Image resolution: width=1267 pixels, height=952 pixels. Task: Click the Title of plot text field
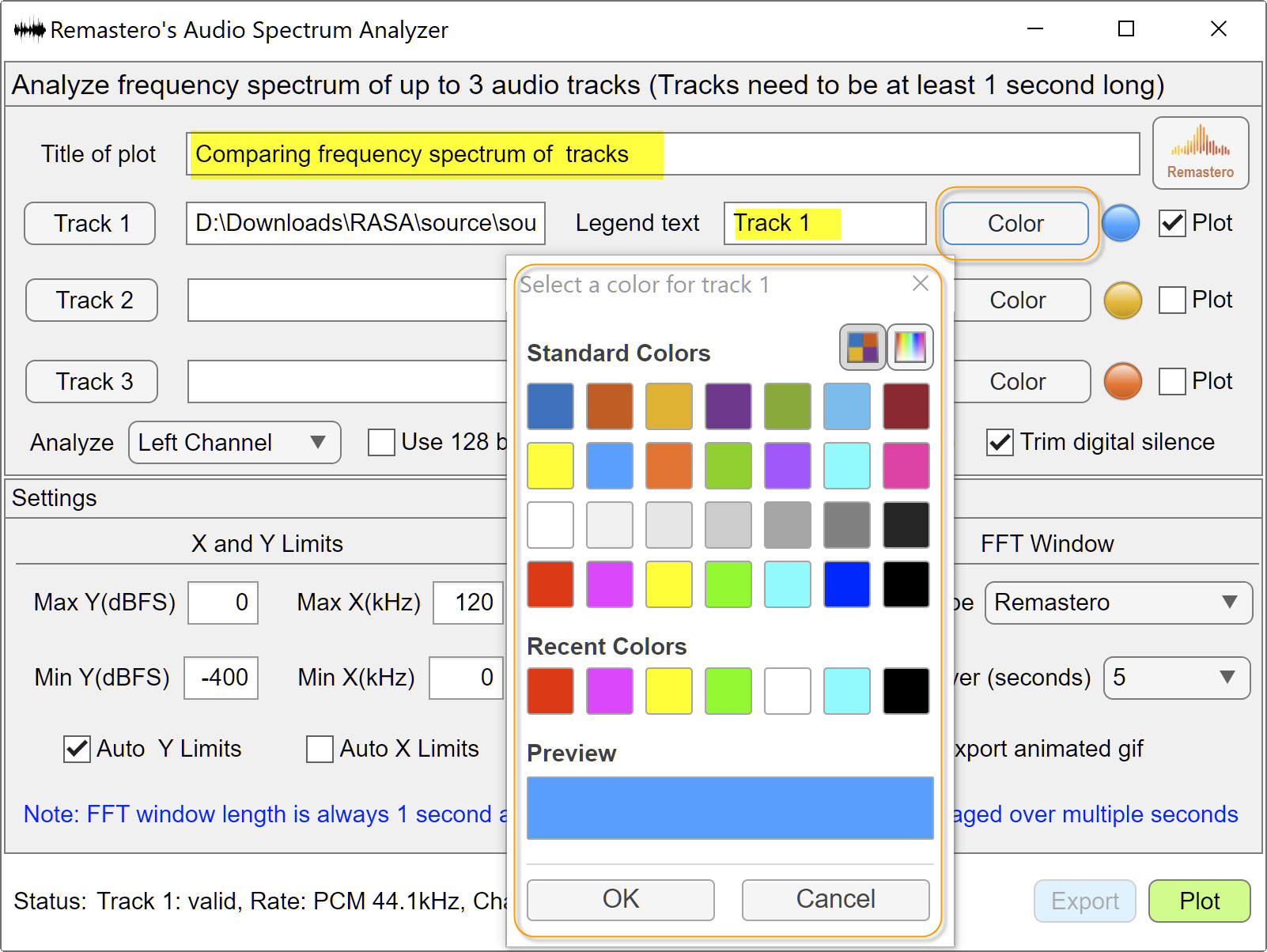click(663, 154)
